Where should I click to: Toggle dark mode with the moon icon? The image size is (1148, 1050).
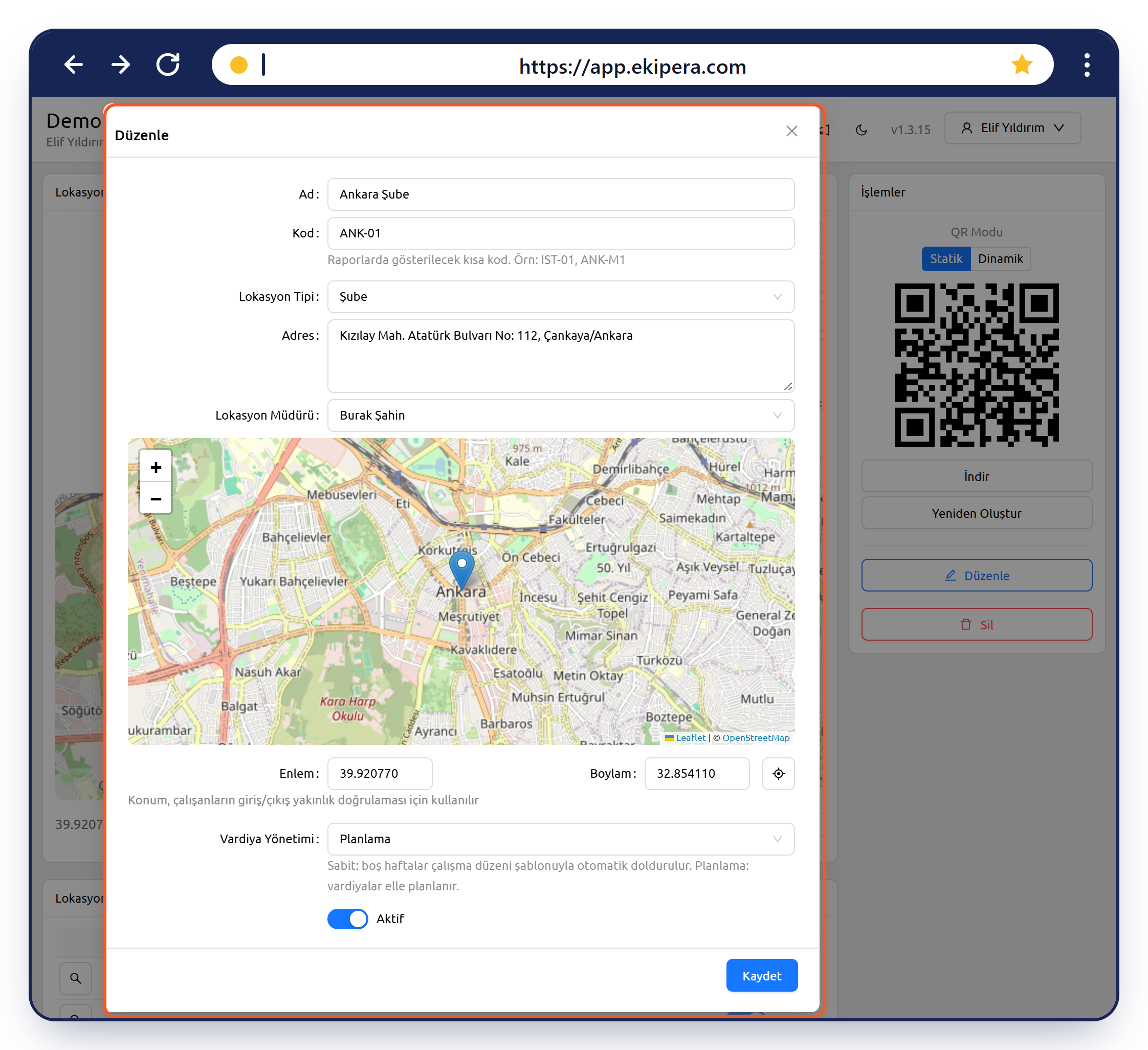pos(861,130)
